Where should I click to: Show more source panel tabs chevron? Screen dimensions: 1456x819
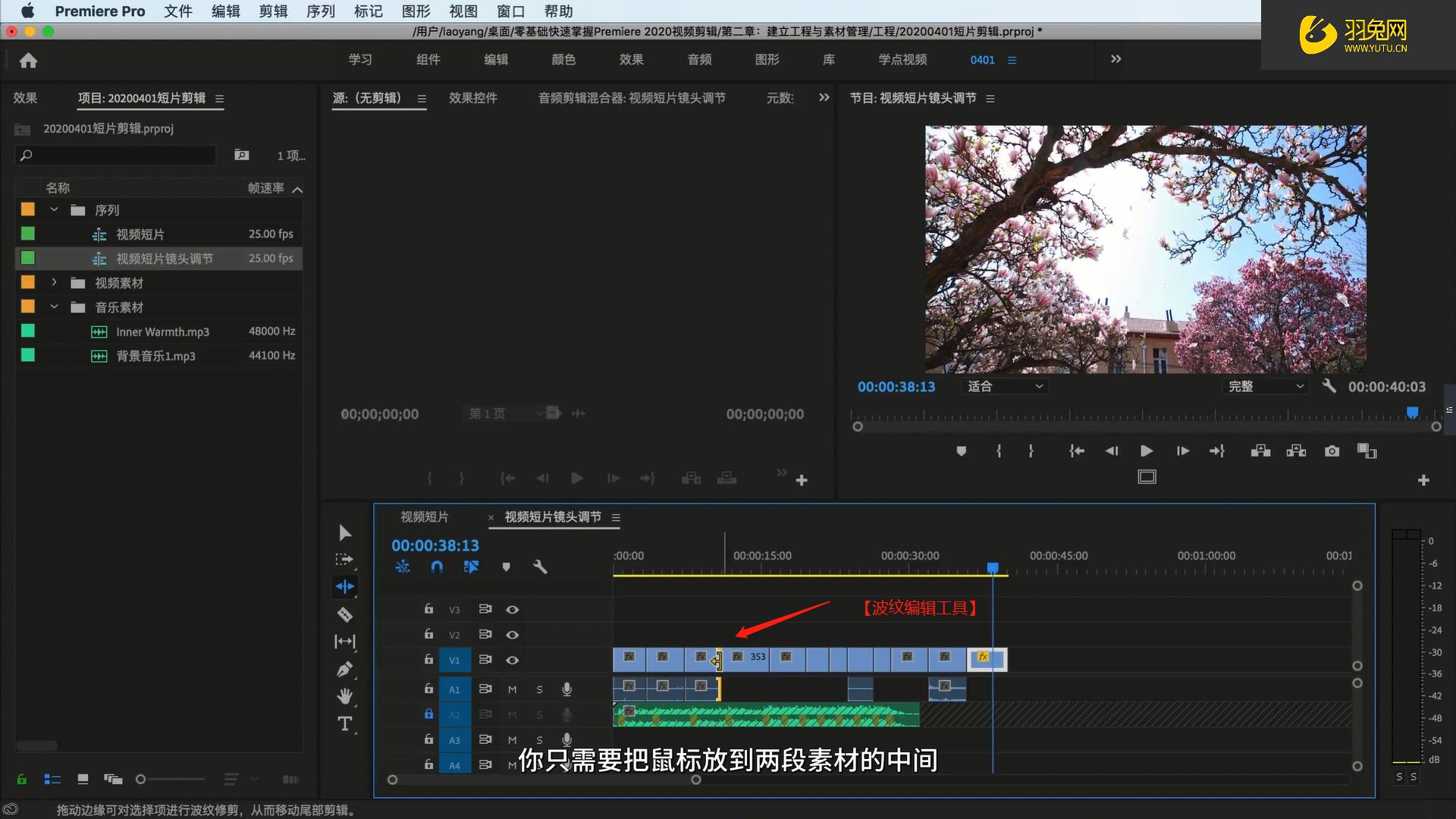[824, 98]
